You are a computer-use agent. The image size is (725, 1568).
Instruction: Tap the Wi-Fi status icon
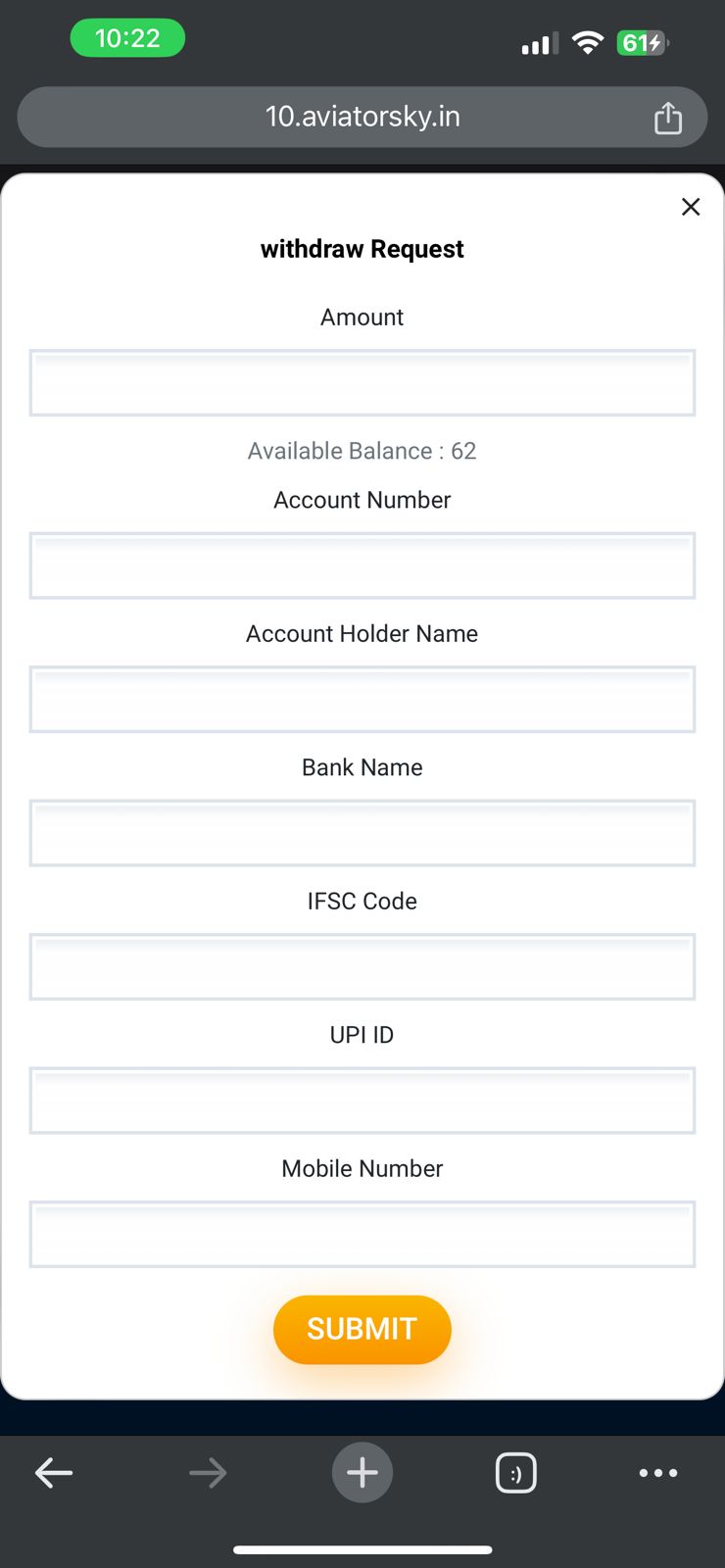pyautogui.click(x=588, y=42)
